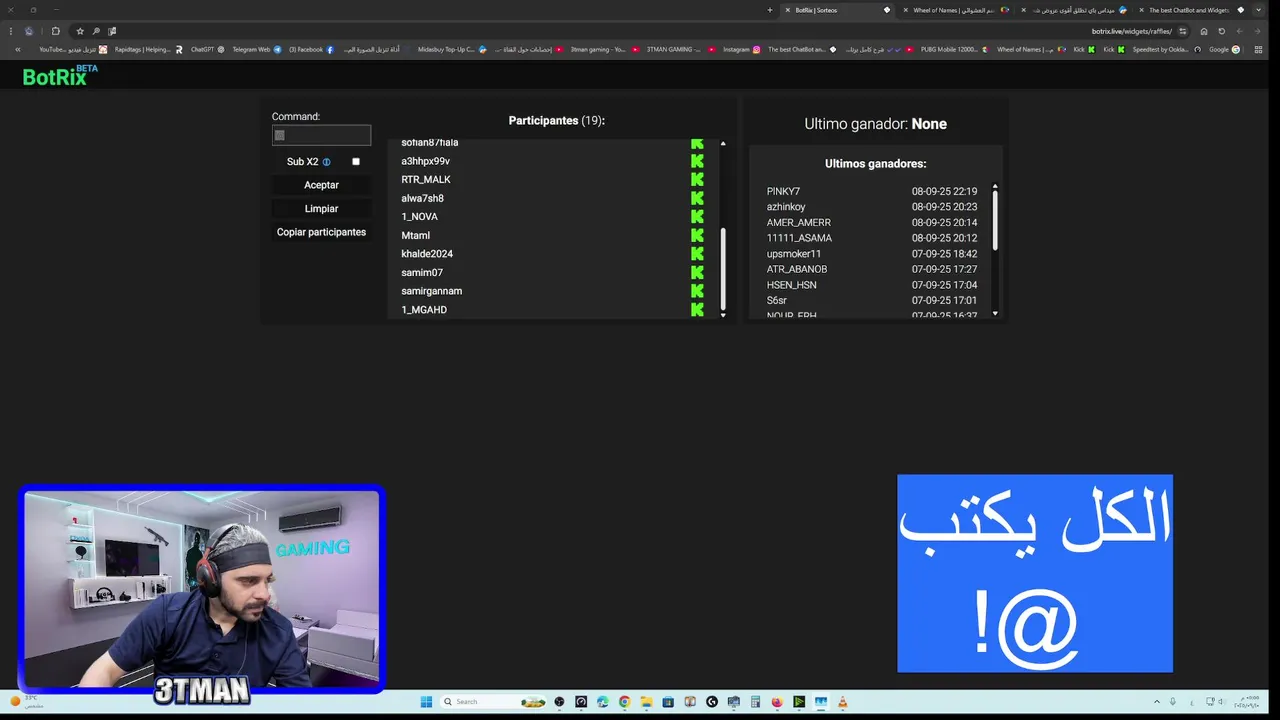1280x720 pixels.
Task: Click winner ATR_ABANOB in Ultimos ganadores
Action: coord(797,269)
